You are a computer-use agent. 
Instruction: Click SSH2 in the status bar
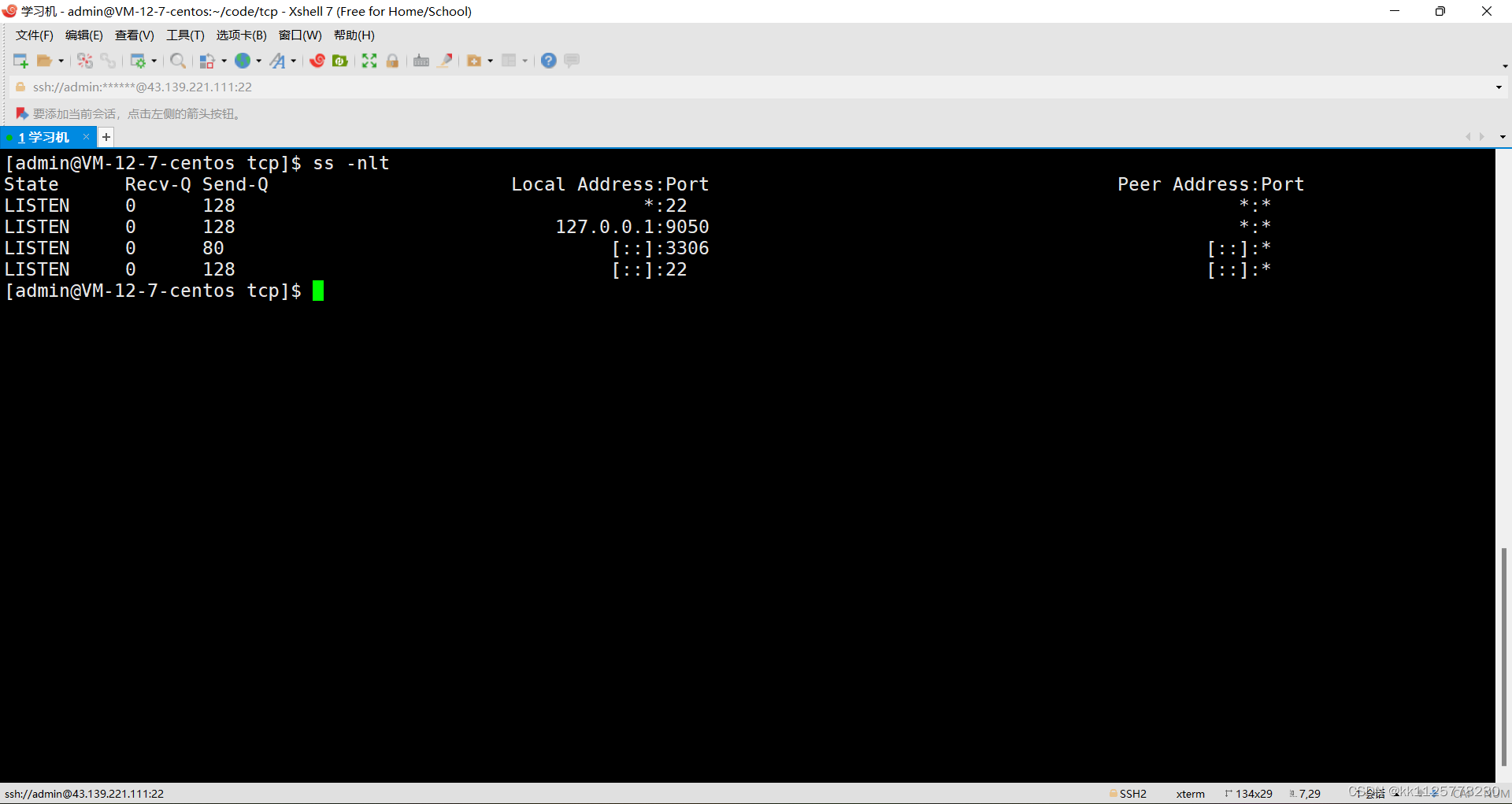(x=1132, y=794)
